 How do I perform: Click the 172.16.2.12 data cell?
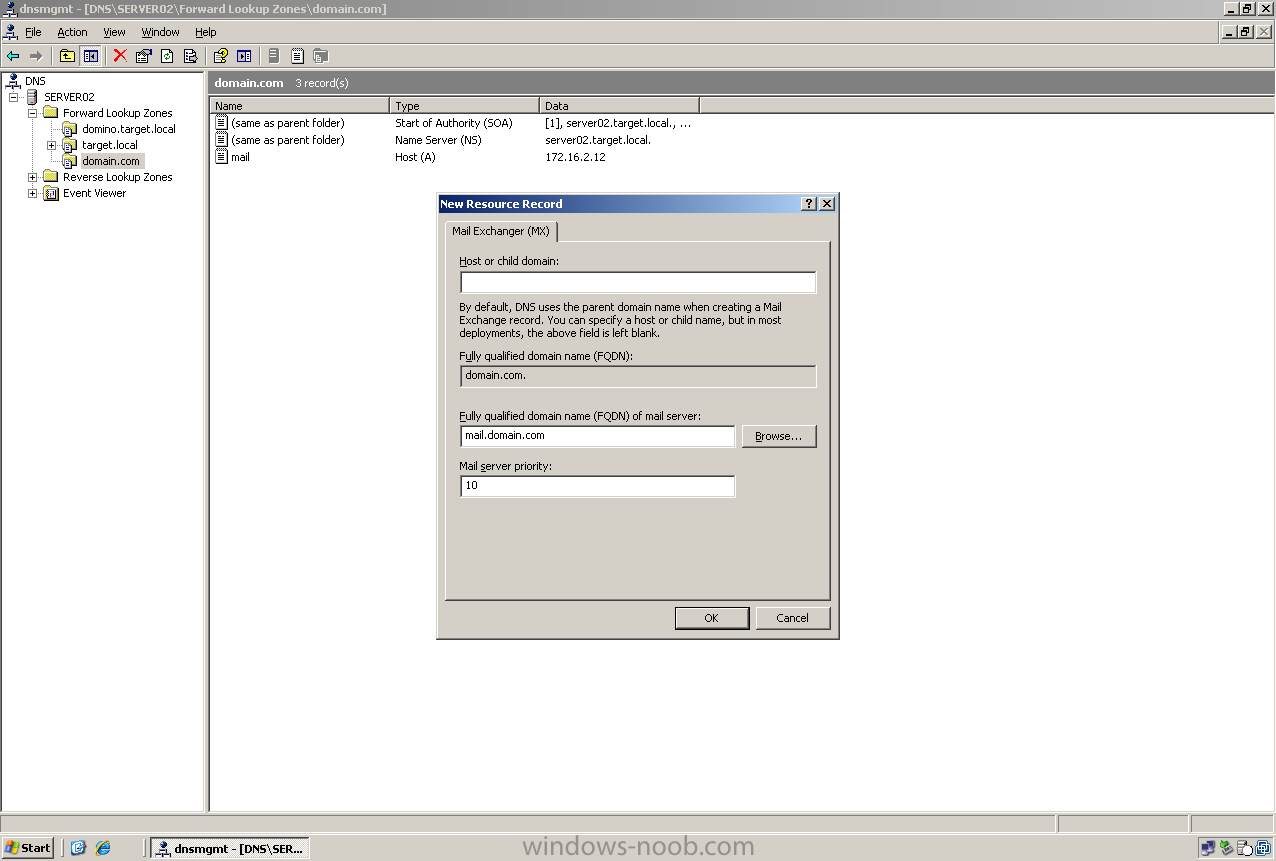coord(575,157)
